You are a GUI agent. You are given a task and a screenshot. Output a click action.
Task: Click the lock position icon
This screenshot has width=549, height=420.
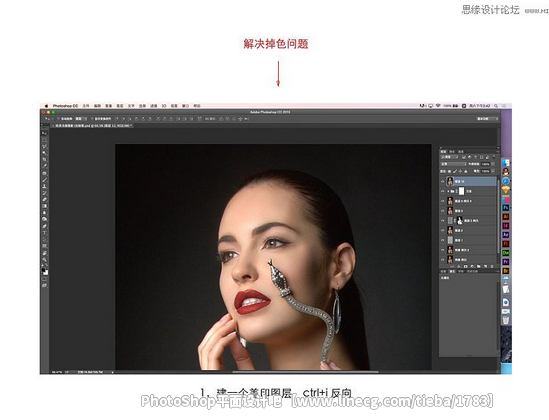tap(460, 171)
